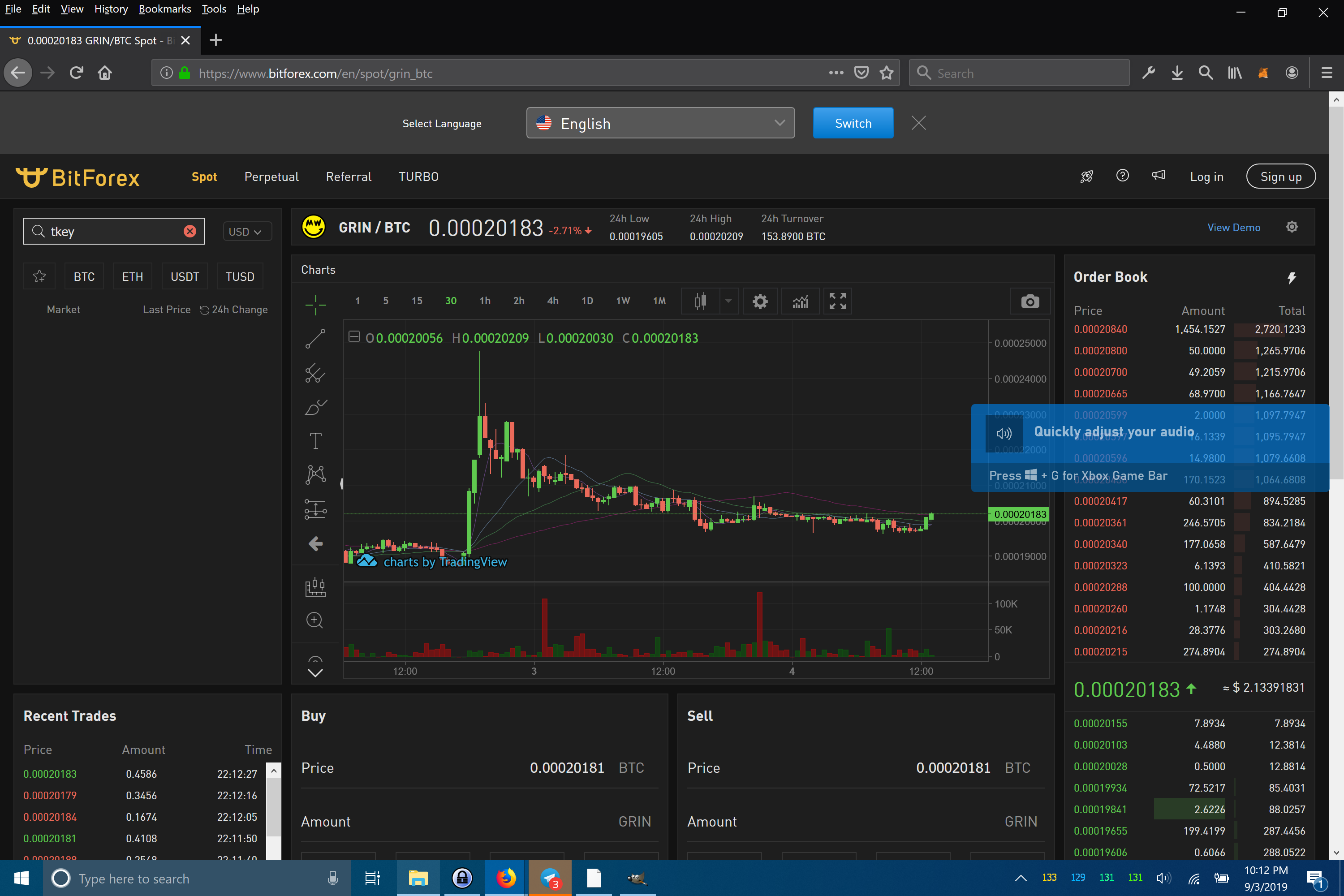This screenshot has width=1344, height=896.
Task: Expand the chart style dropdown arrow
Action: [x=728, y=301]
